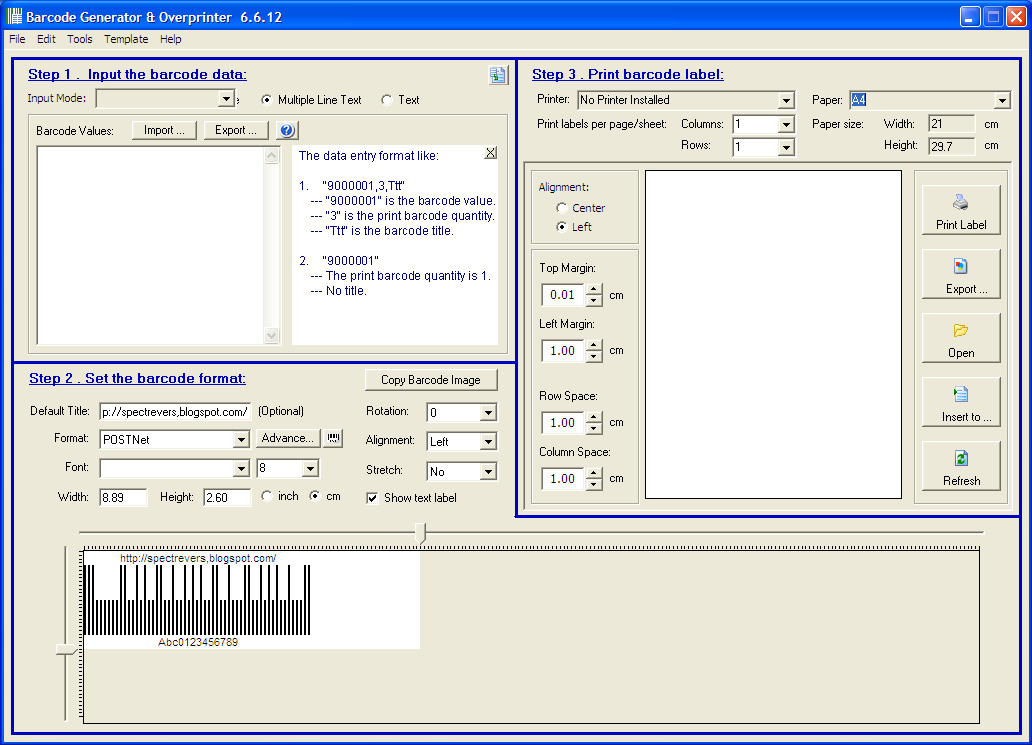Click the Barcode Values scrollbar down arrow

point(272,336)
